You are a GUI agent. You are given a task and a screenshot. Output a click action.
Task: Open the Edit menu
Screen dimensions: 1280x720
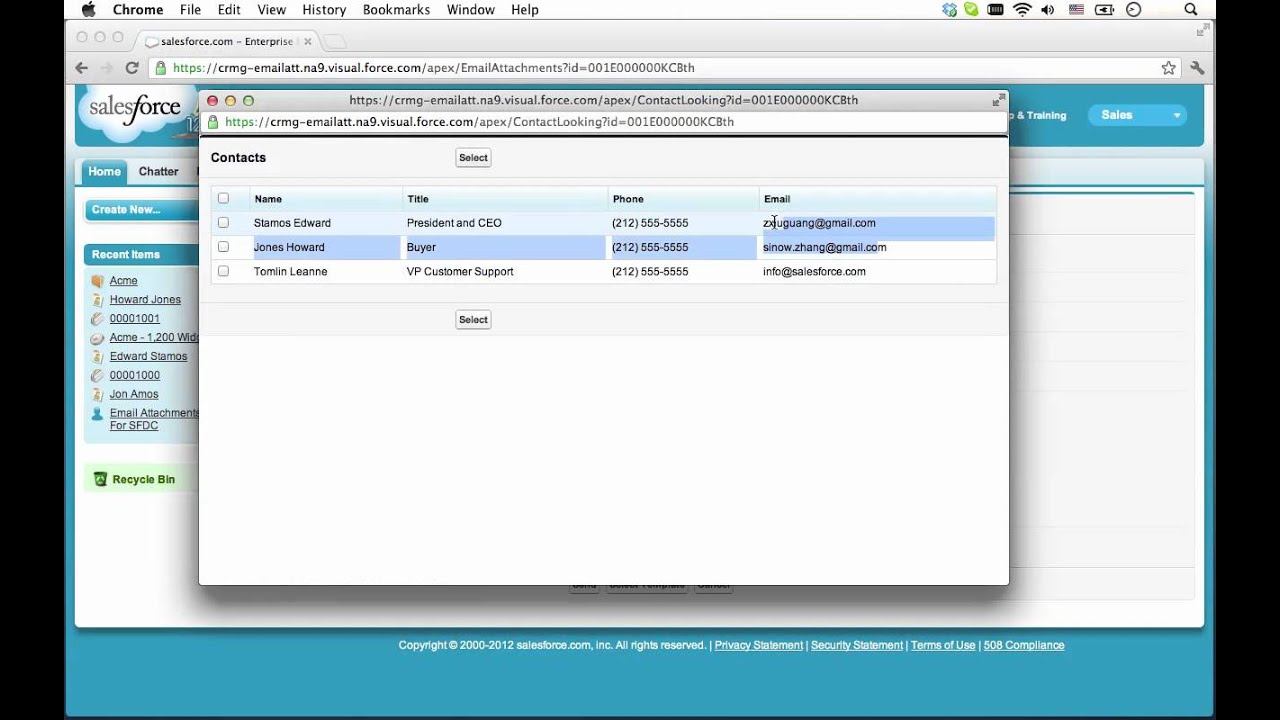click(x=229, y=10)
